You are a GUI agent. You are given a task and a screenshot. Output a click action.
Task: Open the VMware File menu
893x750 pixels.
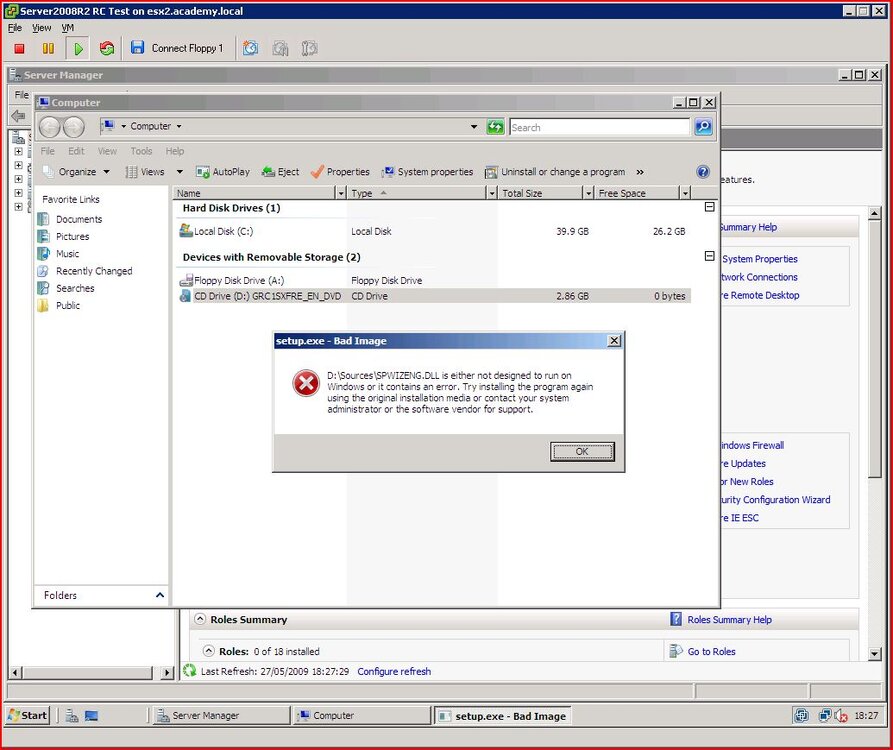click(15, 27)
